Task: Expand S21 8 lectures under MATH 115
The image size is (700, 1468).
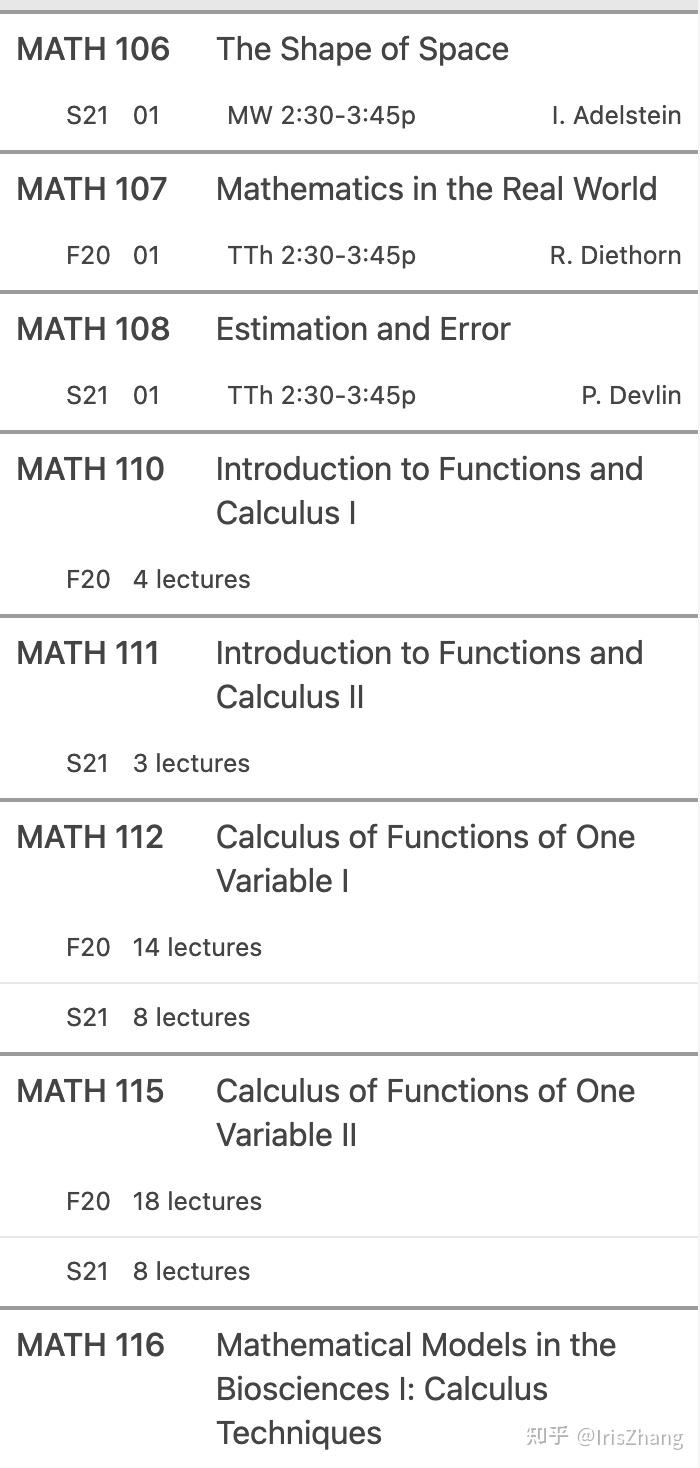Action: click(x=158, y=1271)
